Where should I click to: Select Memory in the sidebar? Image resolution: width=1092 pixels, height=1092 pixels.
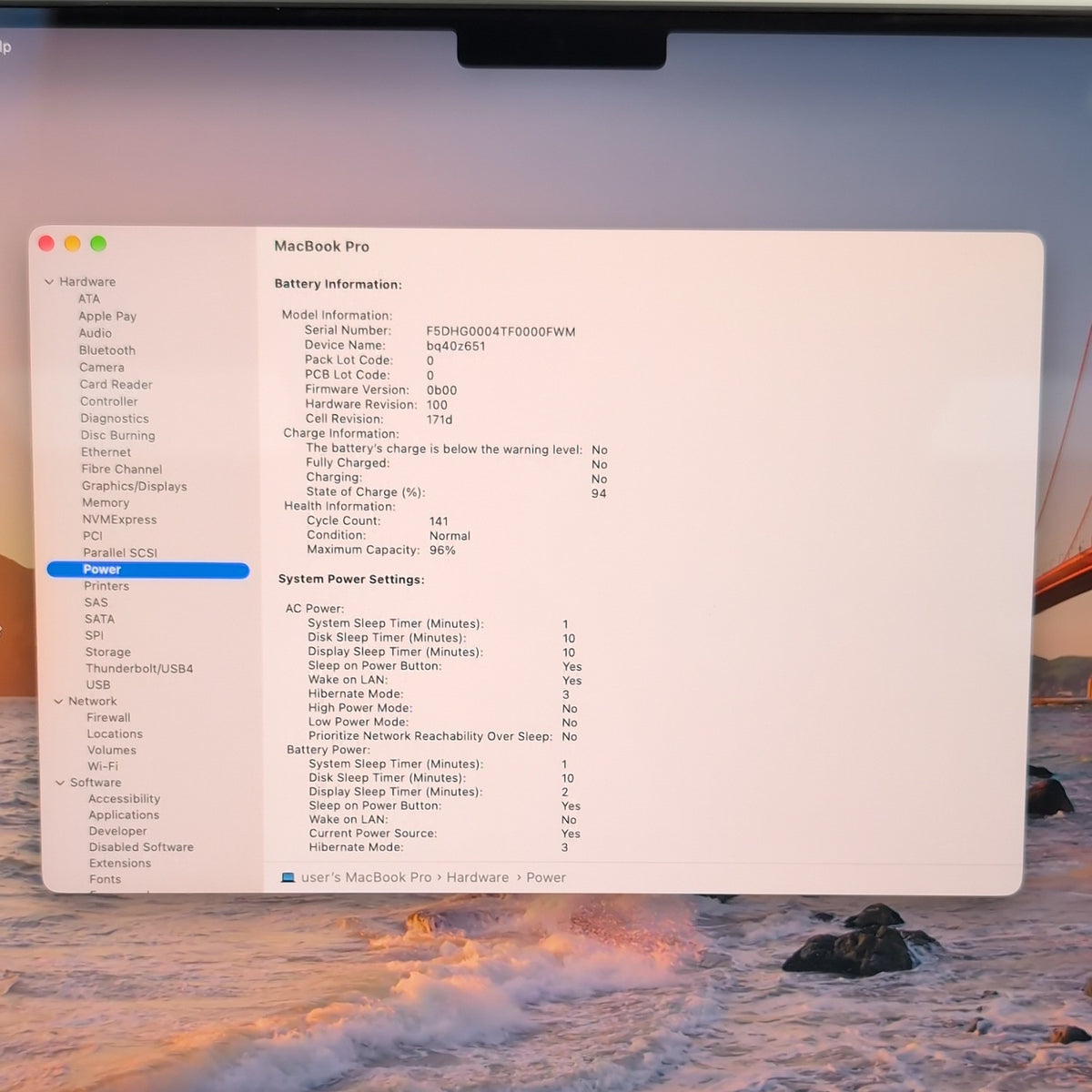106,503
